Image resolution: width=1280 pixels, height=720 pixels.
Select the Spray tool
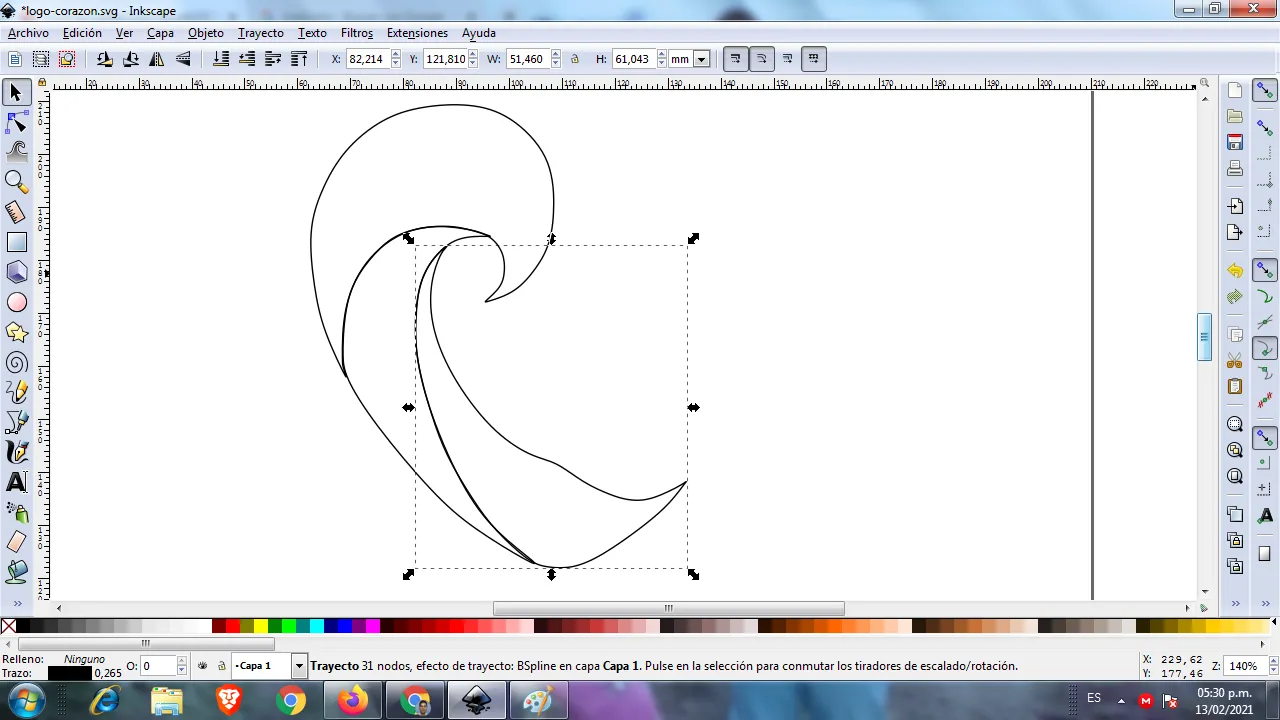tap(16, 512)
